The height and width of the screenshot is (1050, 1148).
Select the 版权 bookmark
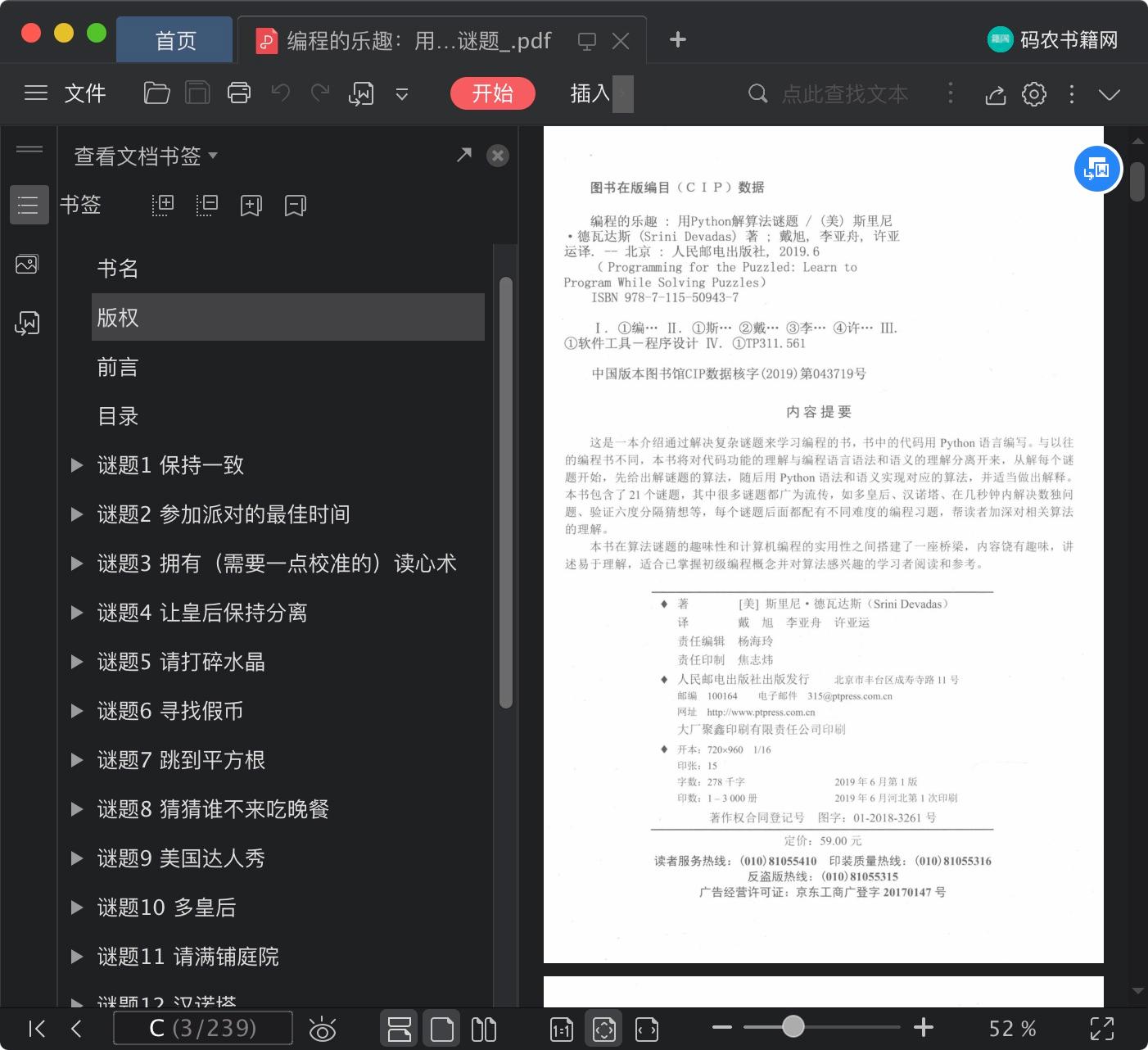pyautogui.click(x=288, y=317)
